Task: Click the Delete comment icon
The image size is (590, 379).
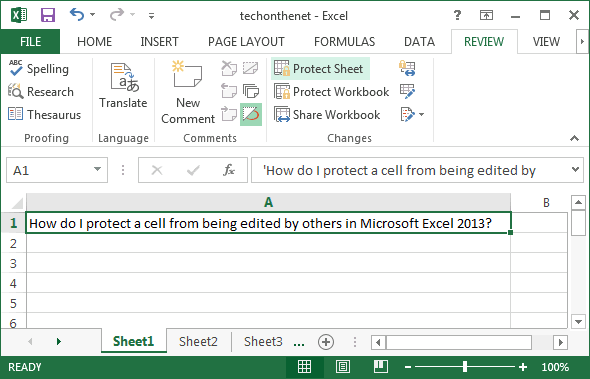Action: 229,68
